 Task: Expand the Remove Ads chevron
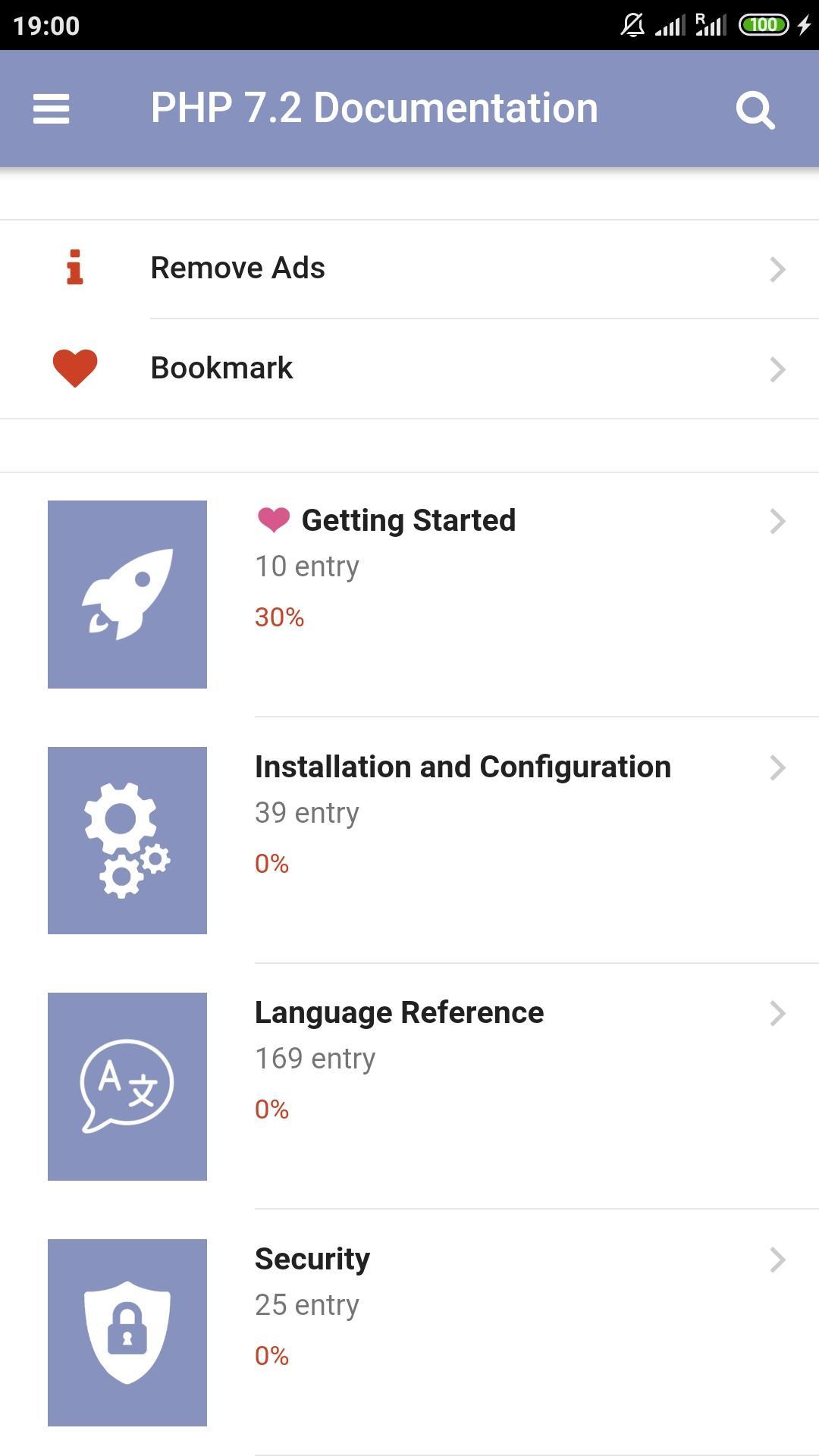[x=777, y=269]
